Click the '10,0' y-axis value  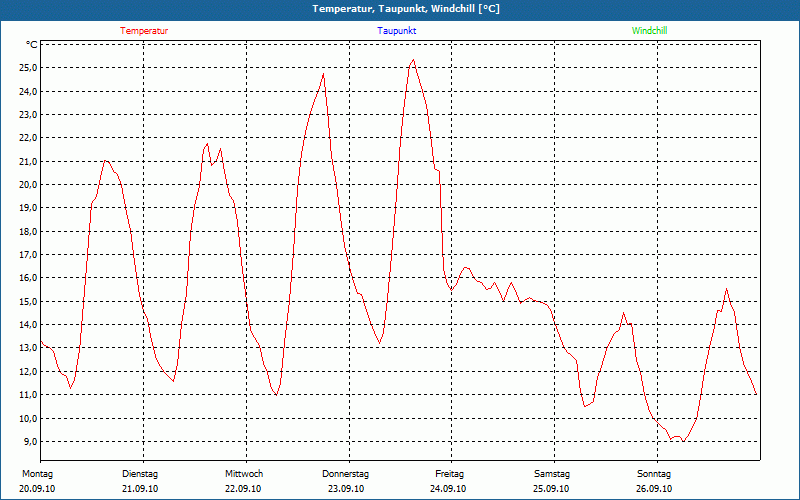[x=28, y=418]
